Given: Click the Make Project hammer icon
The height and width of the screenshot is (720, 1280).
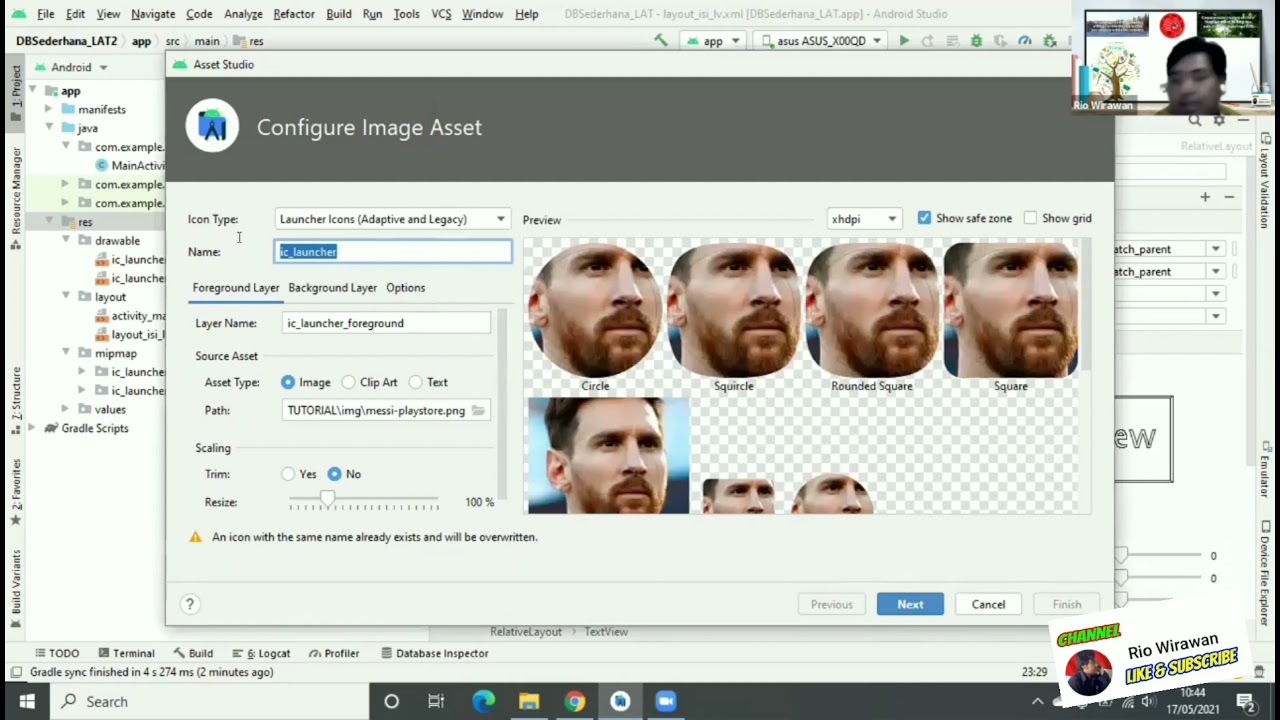Looking at the screenshot, I should point(660,41).
